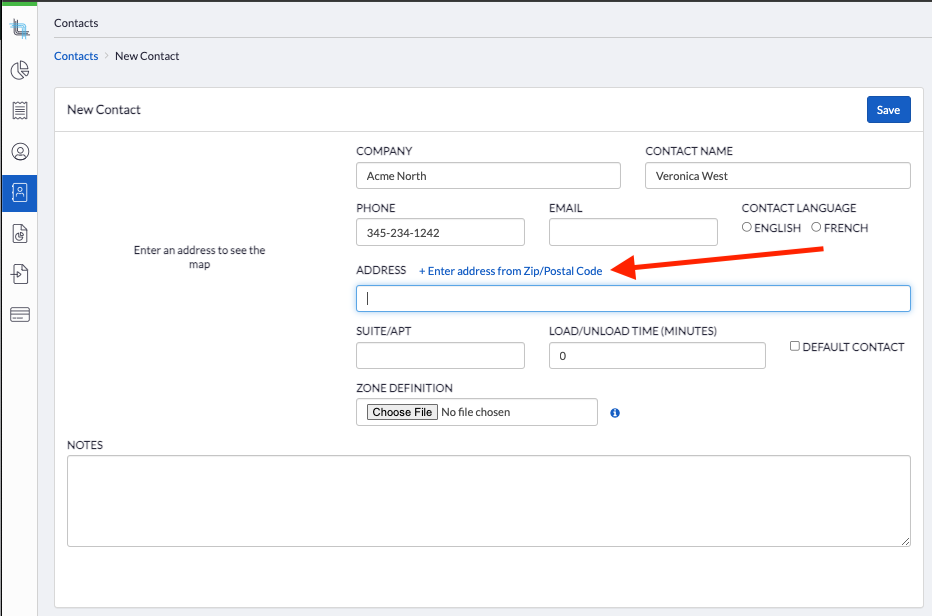Open the import file arrow icon

coord(20,274)
